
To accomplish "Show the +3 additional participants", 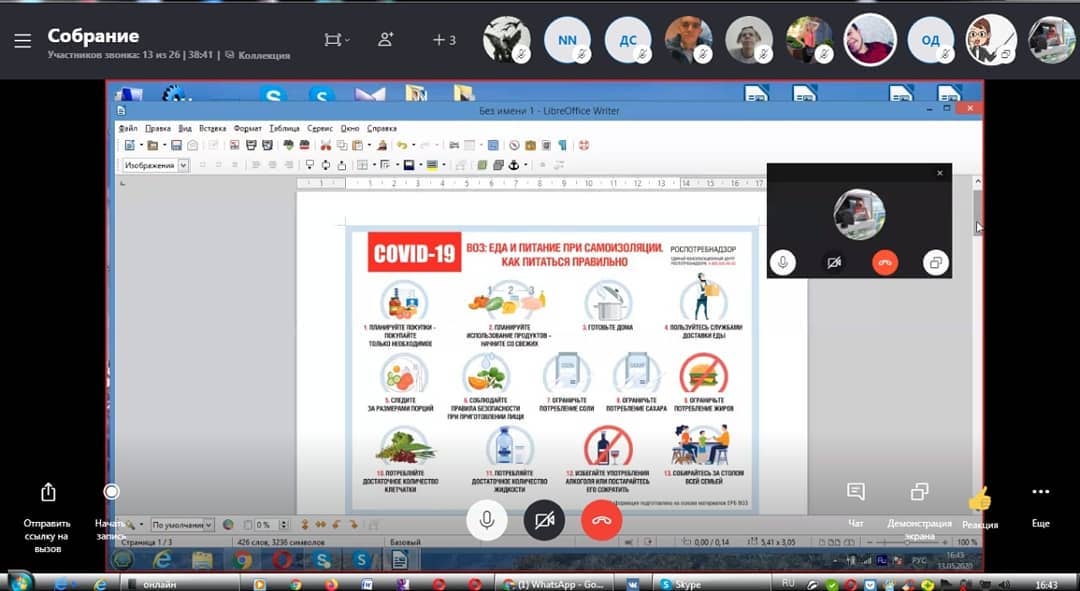I will click(x=444, y=40).
